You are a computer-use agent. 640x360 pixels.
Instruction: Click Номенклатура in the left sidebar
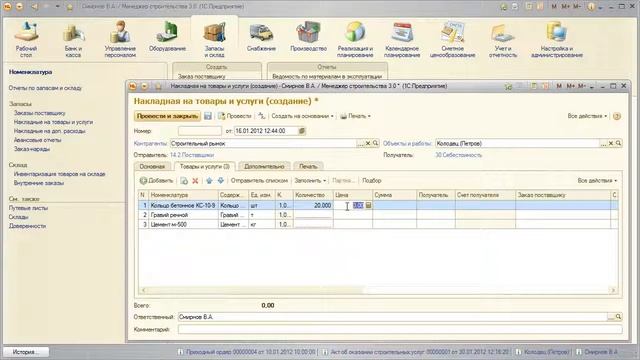30,72
